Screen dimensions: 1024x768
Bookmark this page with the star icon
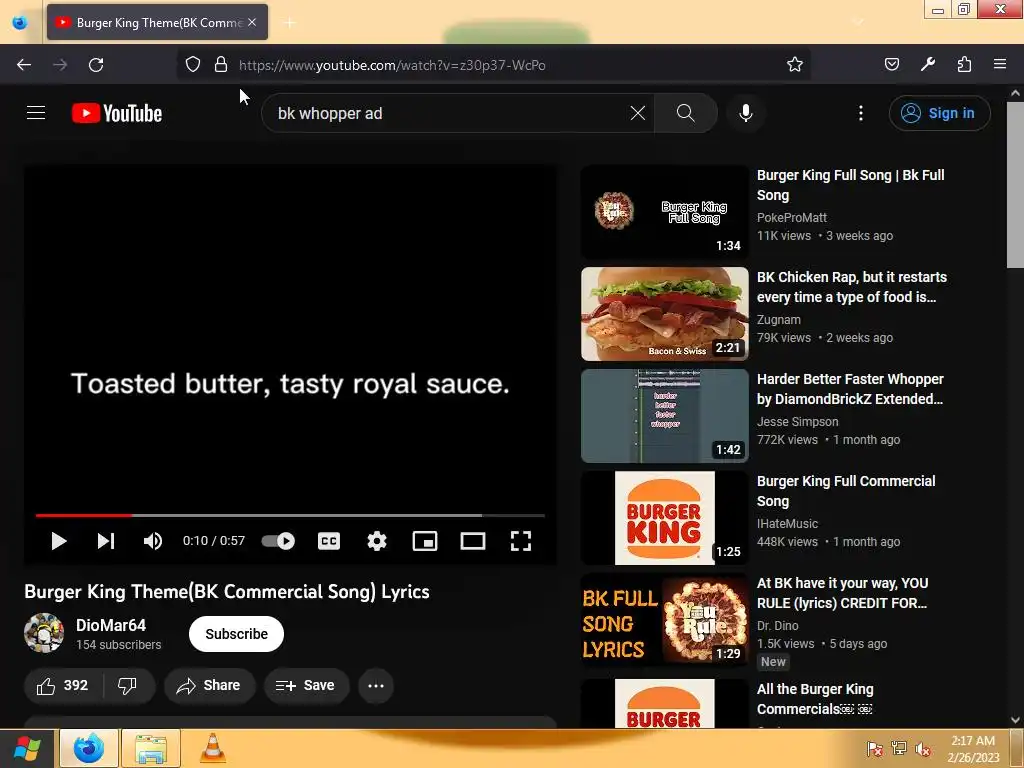point(795,64)
